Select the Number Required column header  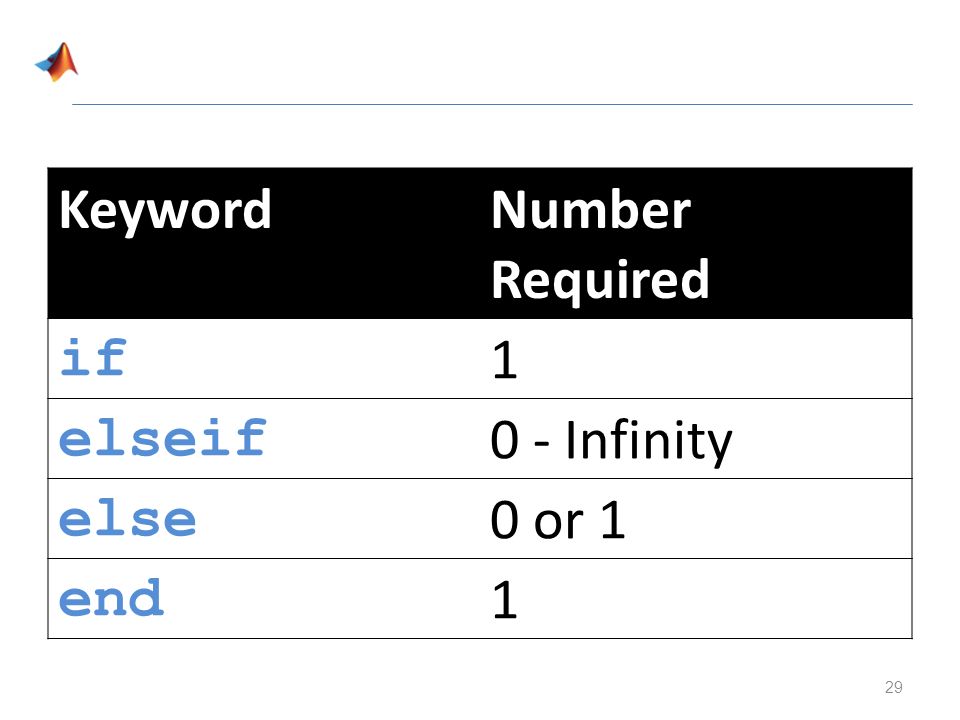click(x=600, y=244)
